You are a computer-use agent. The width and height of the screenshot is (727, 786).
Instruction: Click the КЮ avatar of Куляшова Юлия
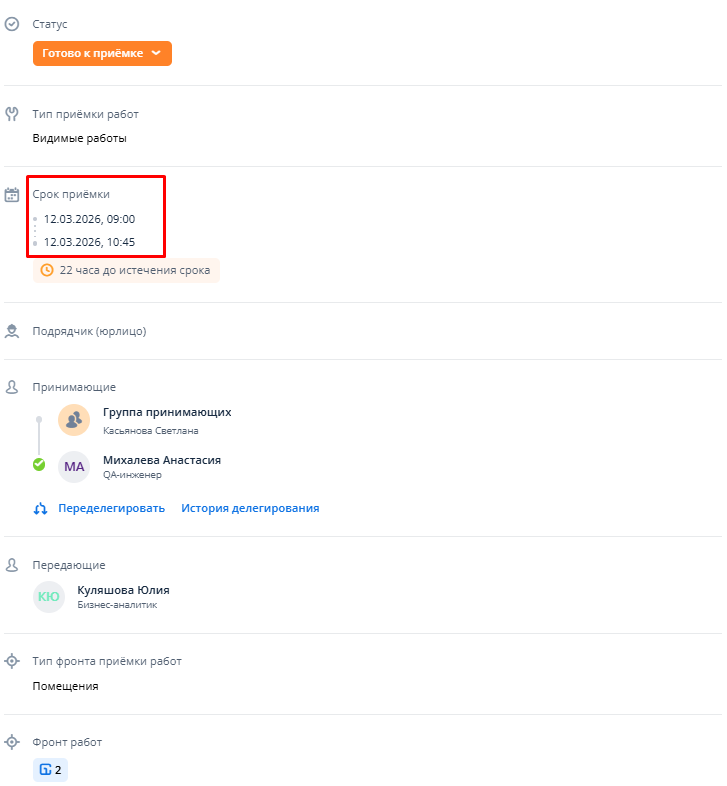(49, 597)
